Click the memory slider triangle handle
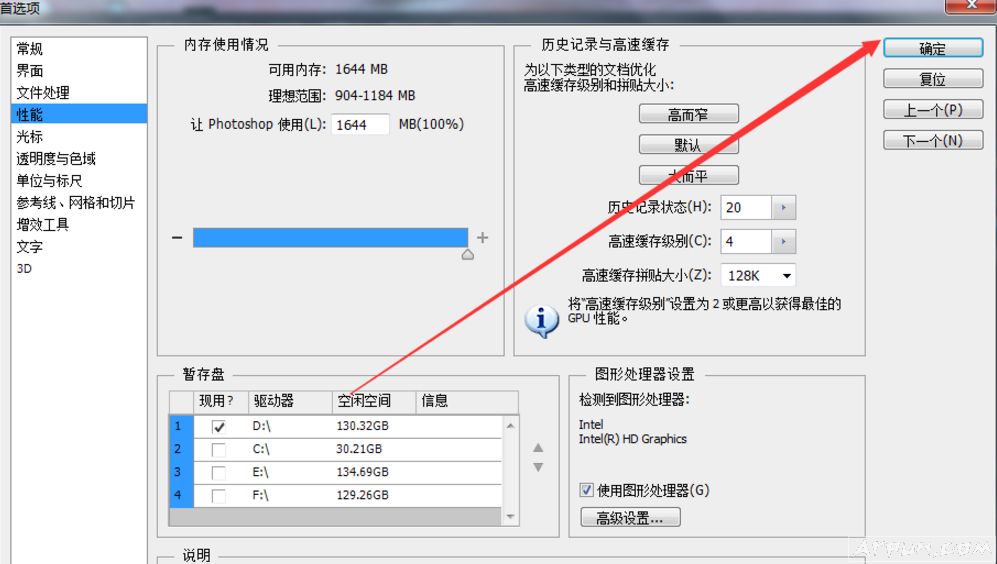 pos(467,254)
